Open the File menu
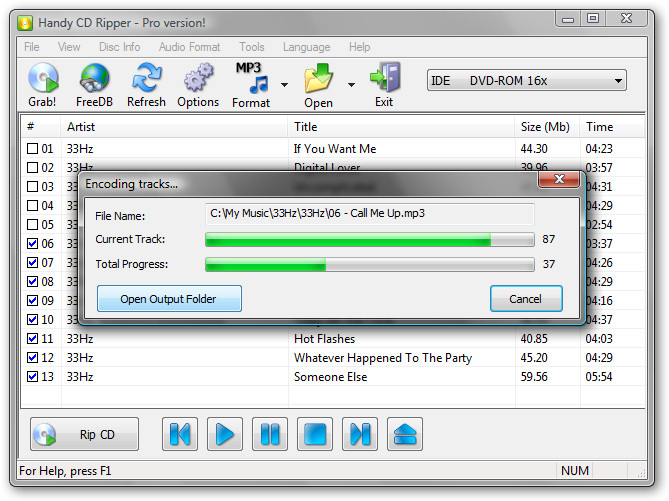Screen dimensions: 669x501 coord(32,47)
